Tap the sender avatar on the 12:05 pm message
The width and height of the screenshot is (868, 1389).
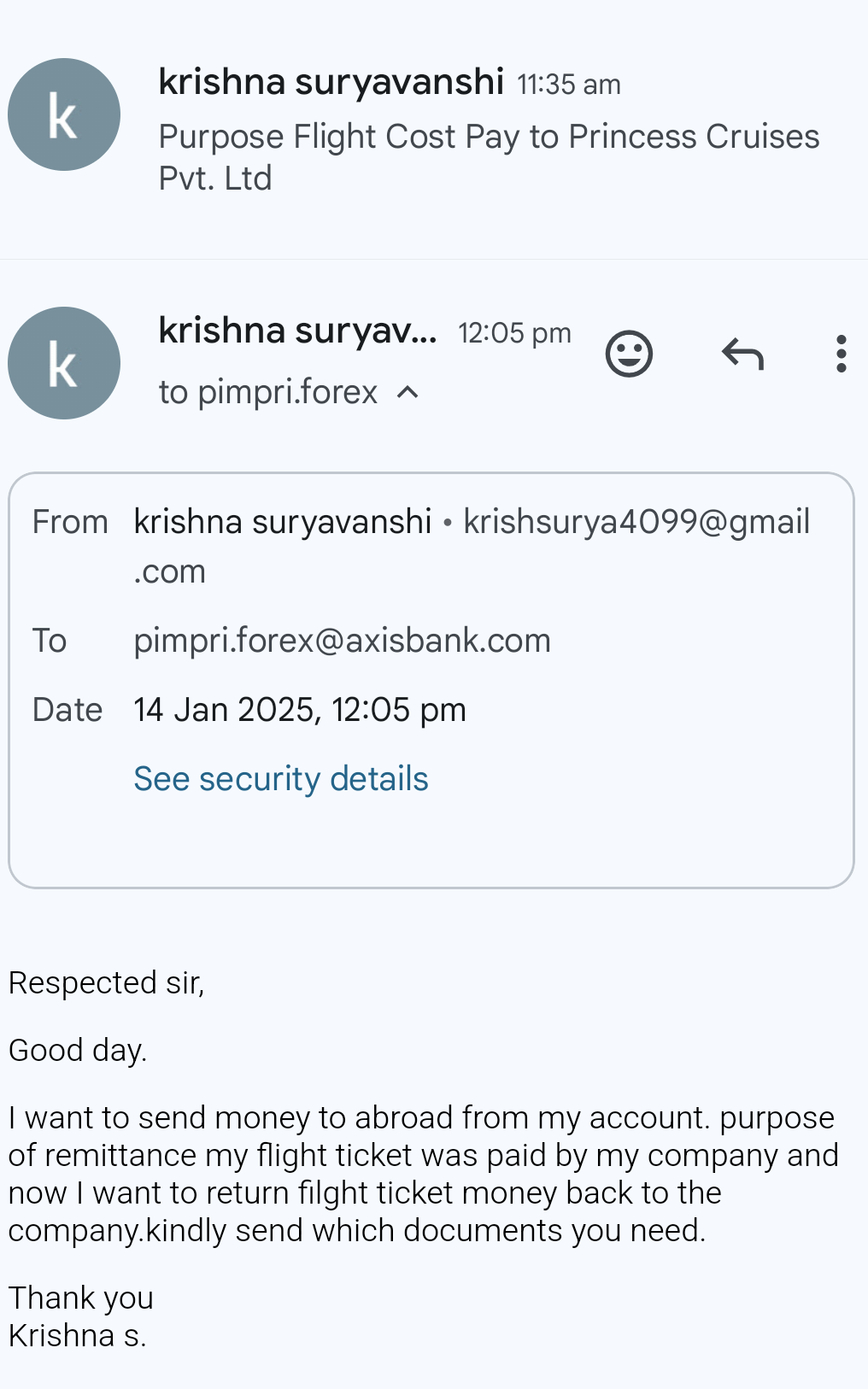pos(64,363)
